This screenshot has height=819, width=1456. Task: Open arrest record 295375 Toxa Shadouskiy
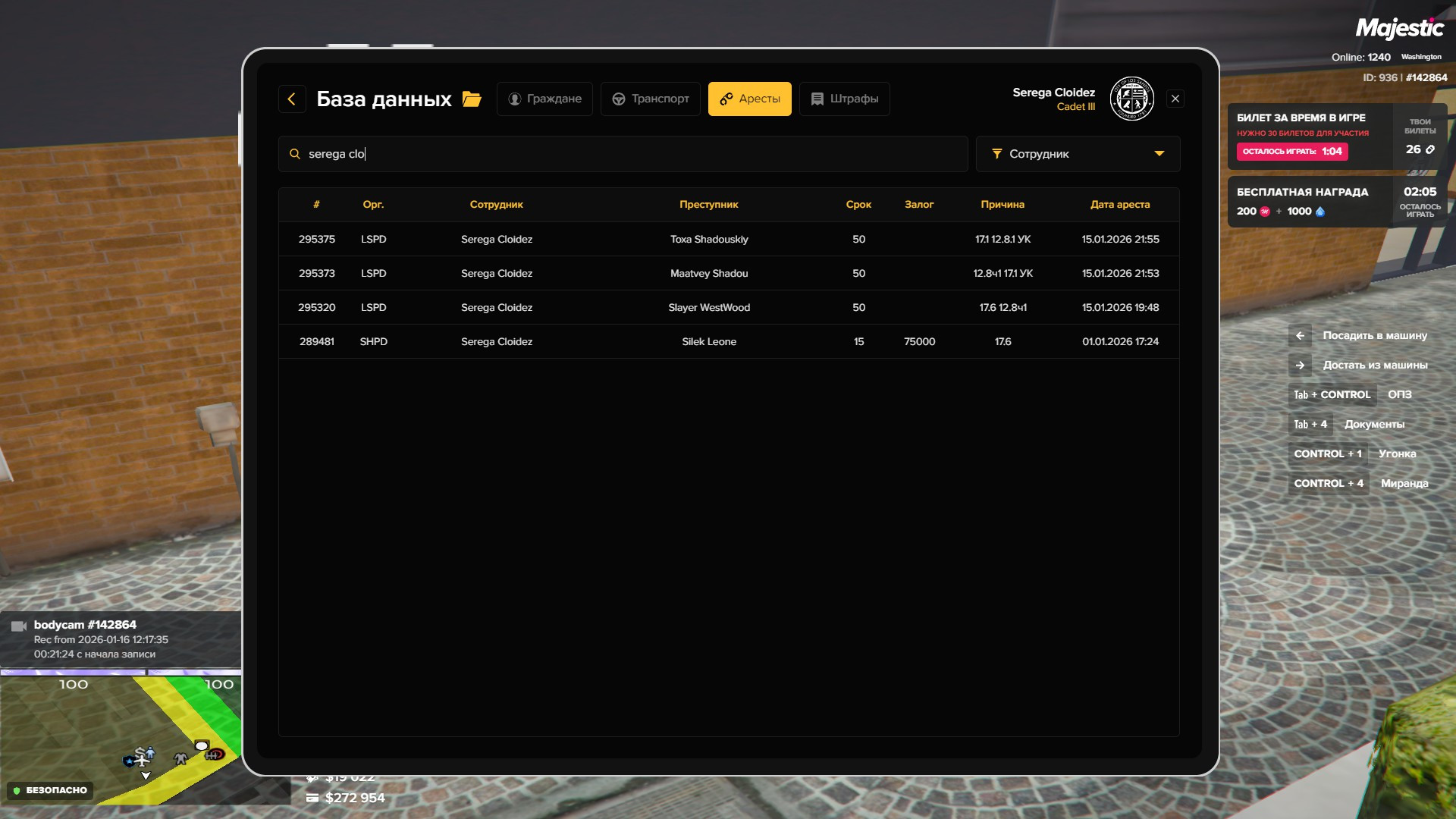coord(708,239)
